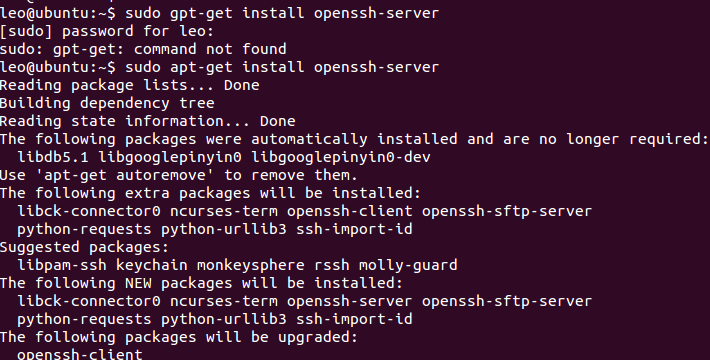Click the python-urllib3 entry under extra packages
The image size is (710, 360).
click(x=224, y=229)
